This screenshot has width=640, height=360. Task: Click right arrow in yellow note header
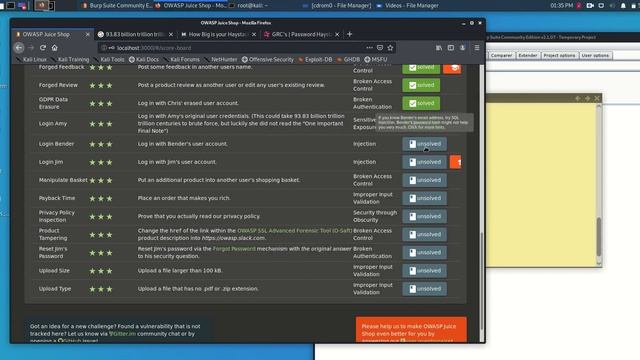[587, 98]
